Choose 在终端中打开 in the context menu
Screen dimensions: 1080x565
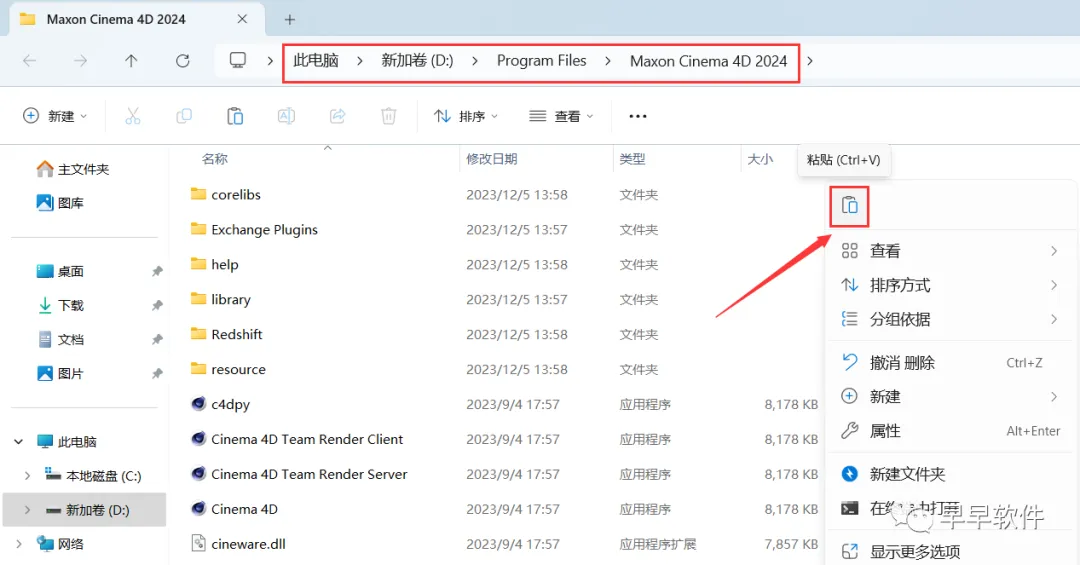tap(951, 508)
